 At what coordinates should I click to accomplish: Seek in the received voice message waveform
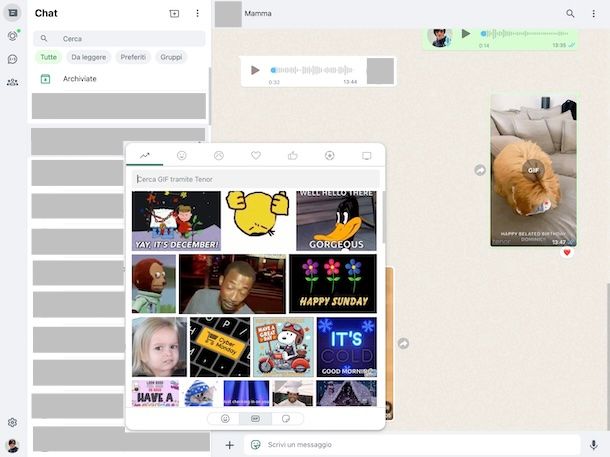(312, 70)
